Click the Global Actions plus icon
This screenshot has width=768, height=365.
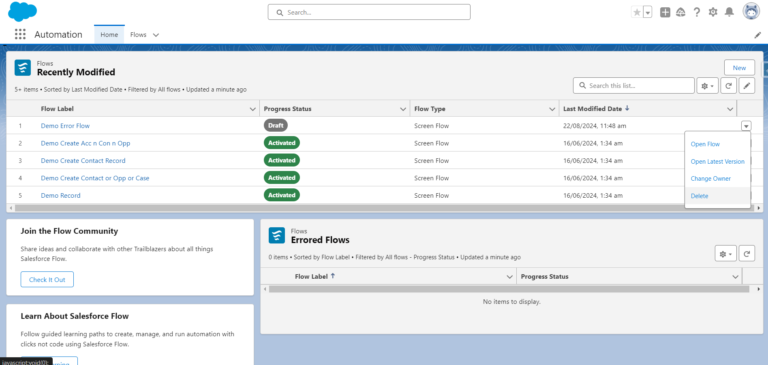tap(665, 13)
